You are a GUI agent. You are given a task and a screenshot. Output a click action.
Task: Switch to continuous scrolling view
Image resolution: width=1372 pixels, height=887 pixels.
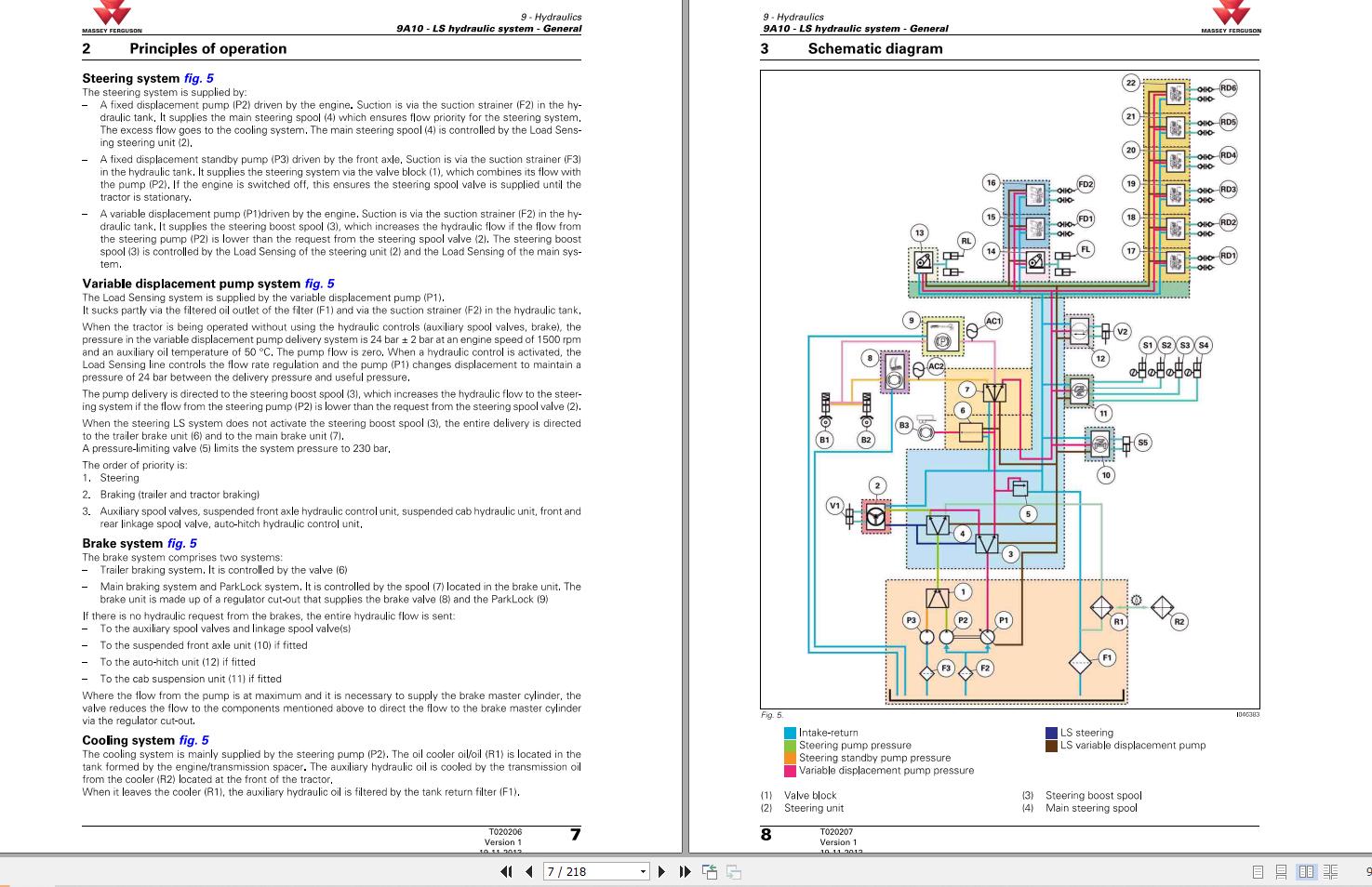[x=1281, y=871]
